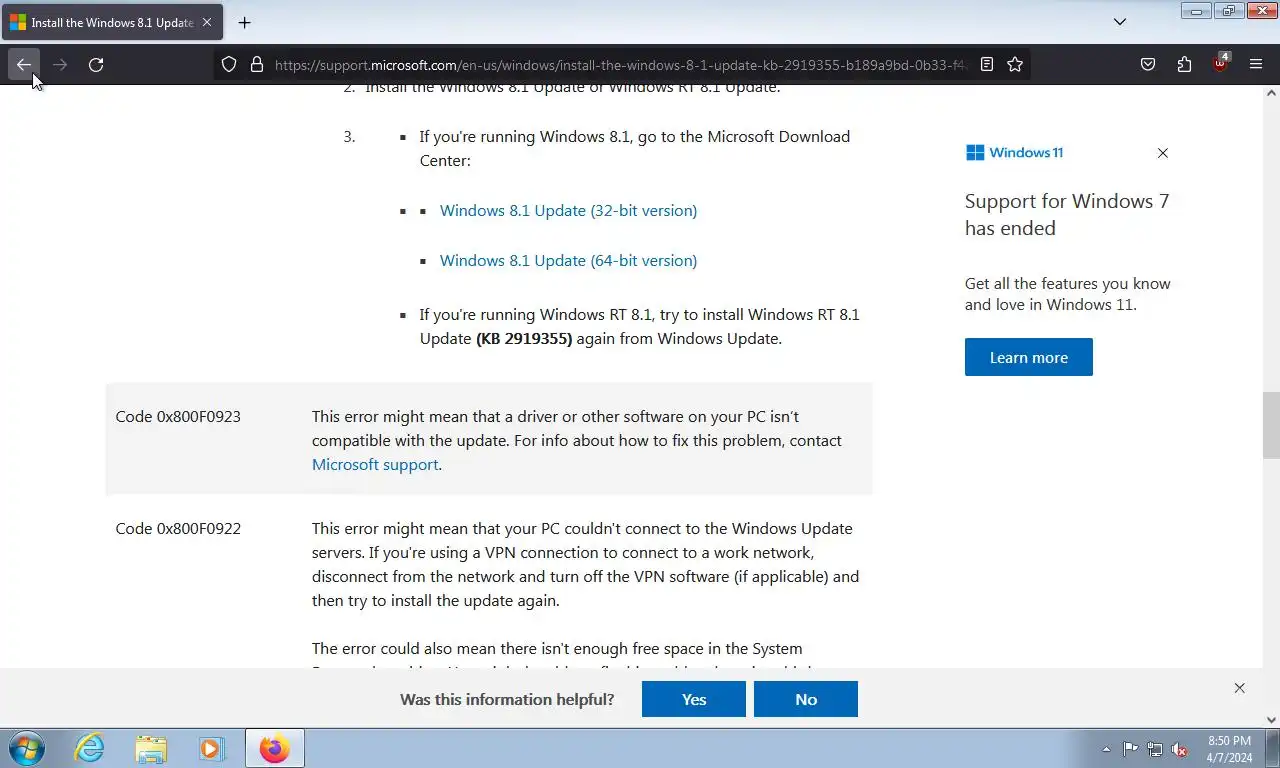Image resolution: width=1280 pixels, height=768 pixels.
Task: Open Windows Explorer from taskbar
Action: click(x=151, y=748)
